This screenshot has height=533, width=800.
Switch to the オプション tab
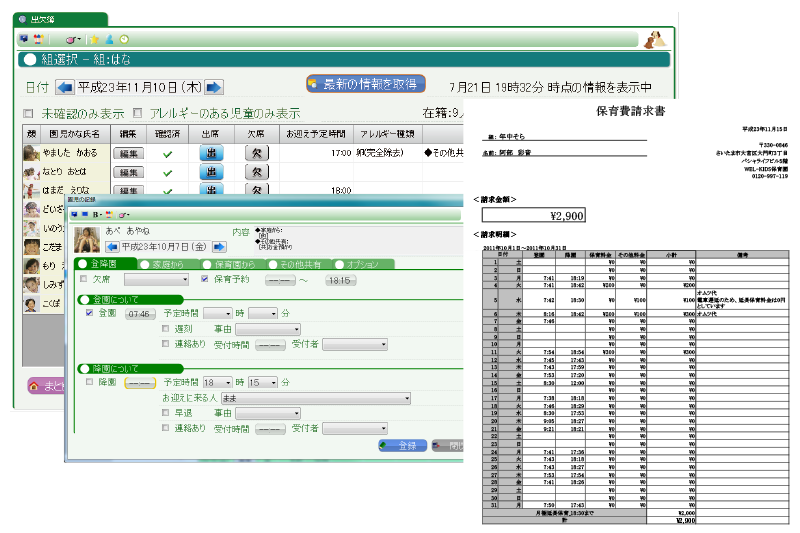[364, 264]
